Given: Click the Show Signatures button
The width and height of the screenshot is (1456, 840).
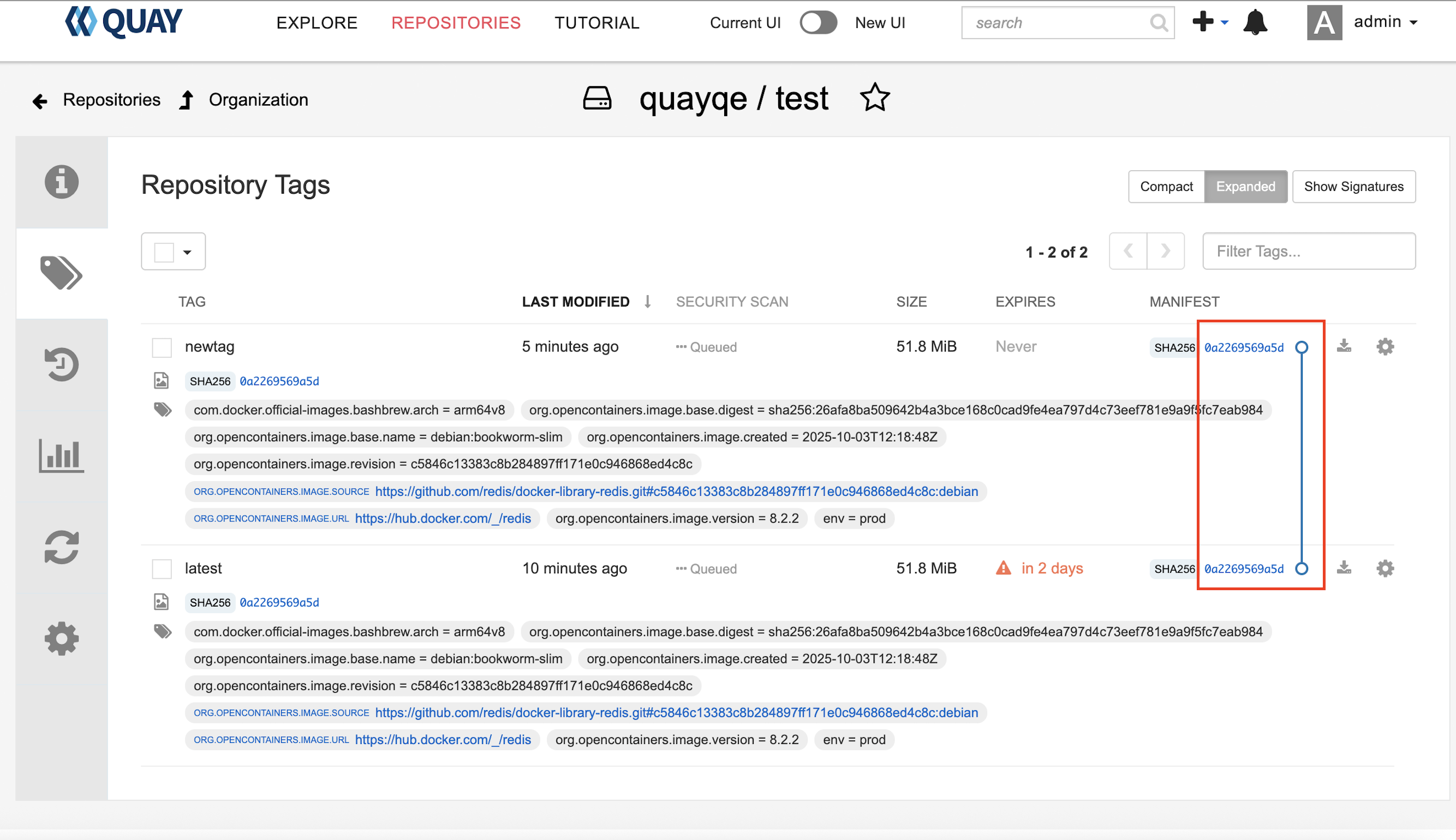Looking at the screenshot, I should point(1353,187).
